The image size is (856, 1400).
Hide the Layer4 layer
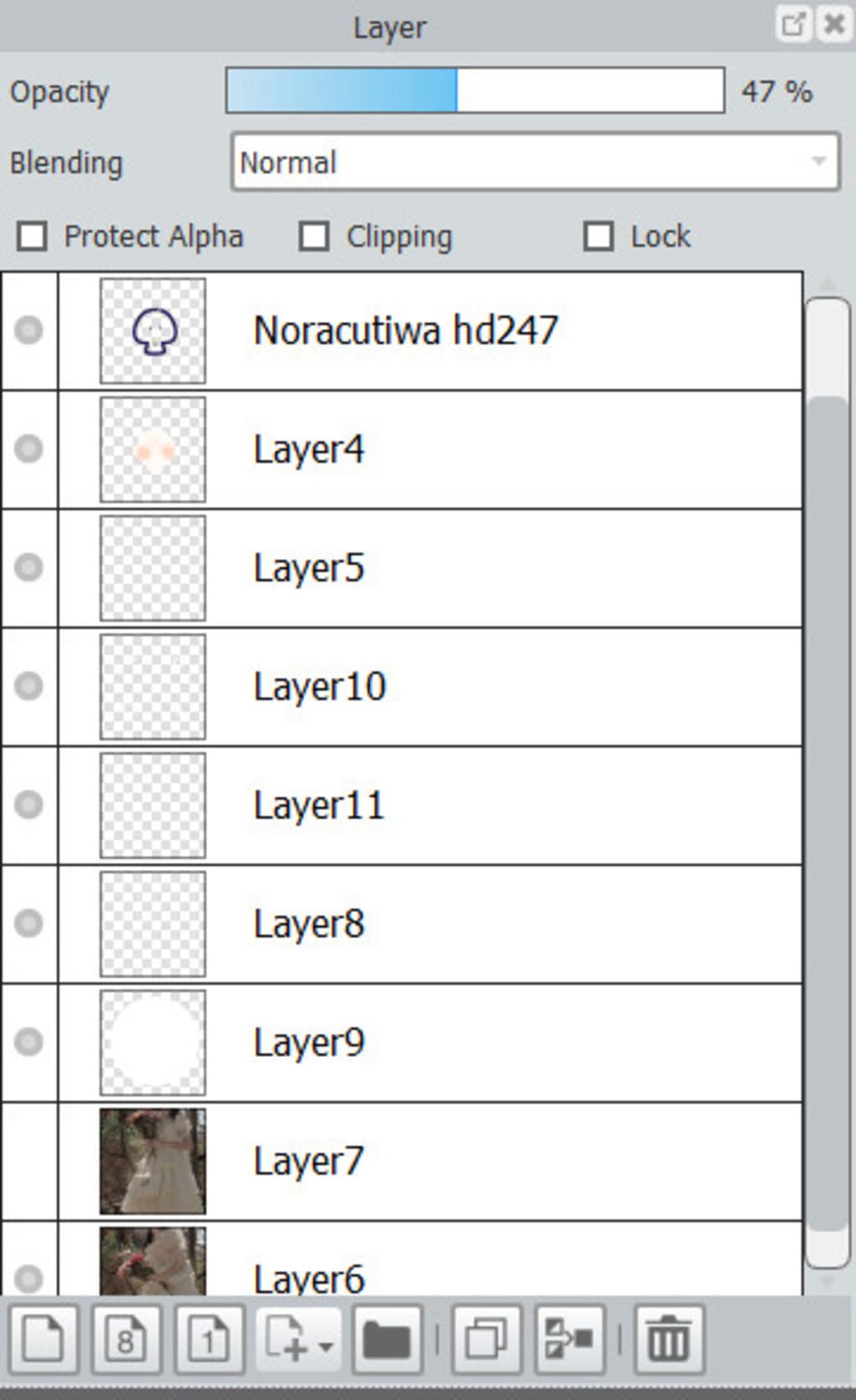29,448
